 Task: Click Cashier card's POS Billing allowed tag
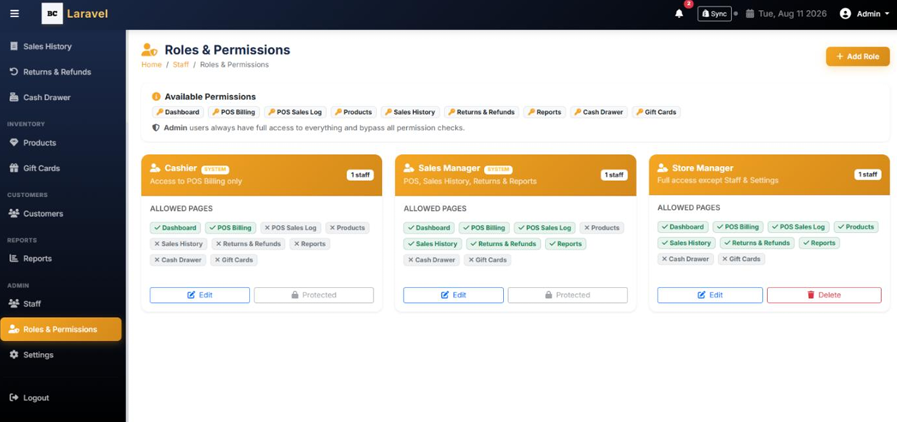point(231,228)
